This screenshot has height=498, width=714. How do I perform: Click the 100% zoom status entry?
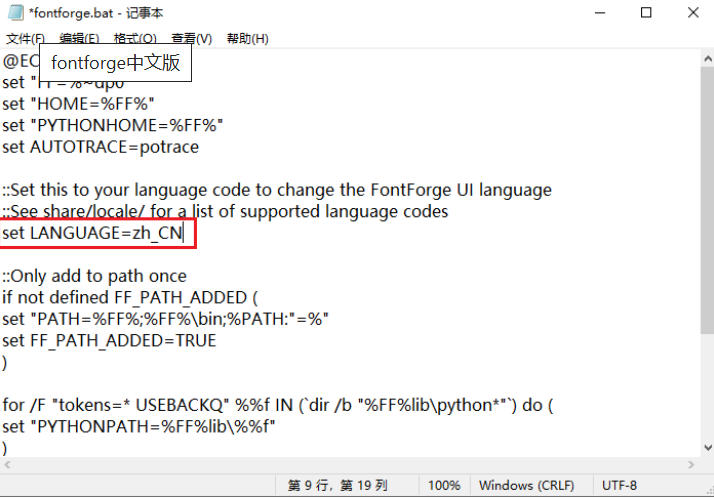444,486
